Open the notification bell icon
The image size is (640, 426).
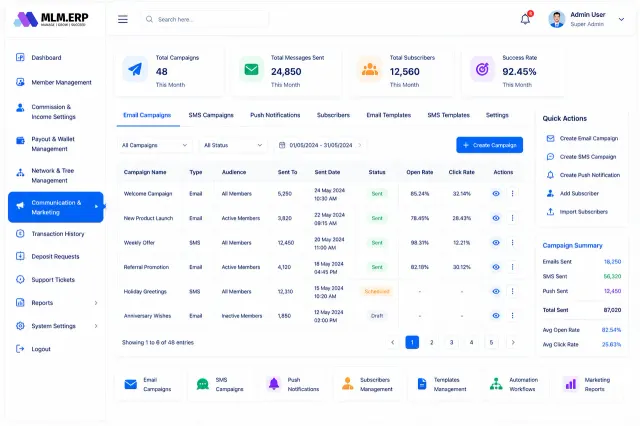525,19
